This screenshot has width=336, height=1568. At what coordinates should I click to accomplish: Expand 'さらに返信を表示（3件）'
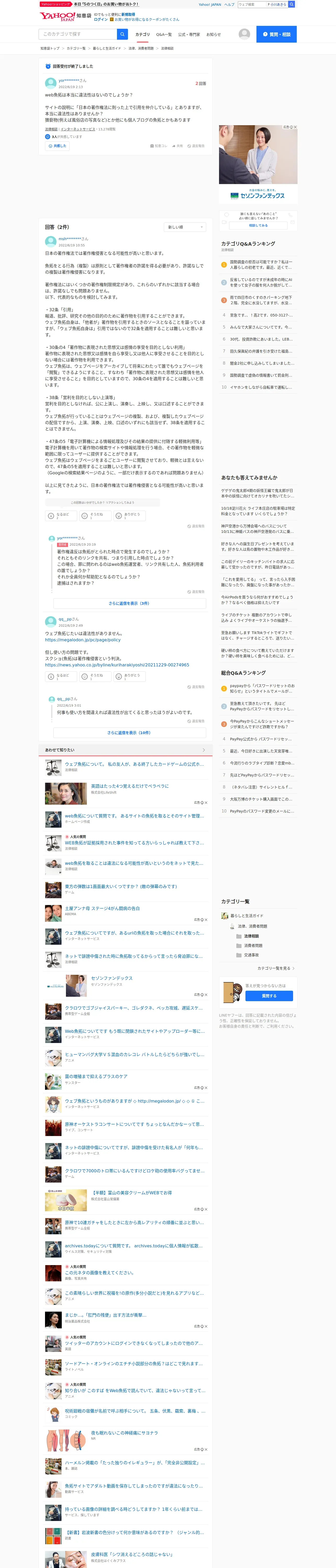pyautogui.click(x=129, y=603)
